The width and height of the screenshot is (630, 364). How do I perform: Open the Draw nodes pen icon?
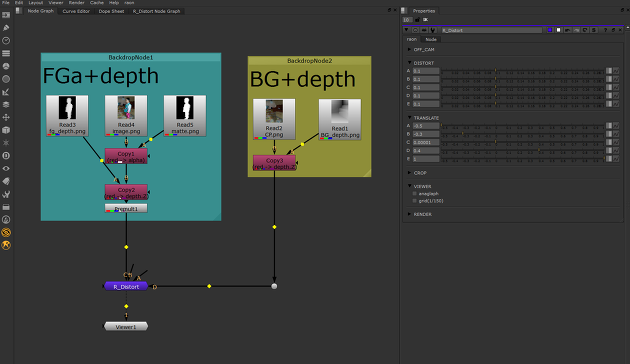[6, 28]
